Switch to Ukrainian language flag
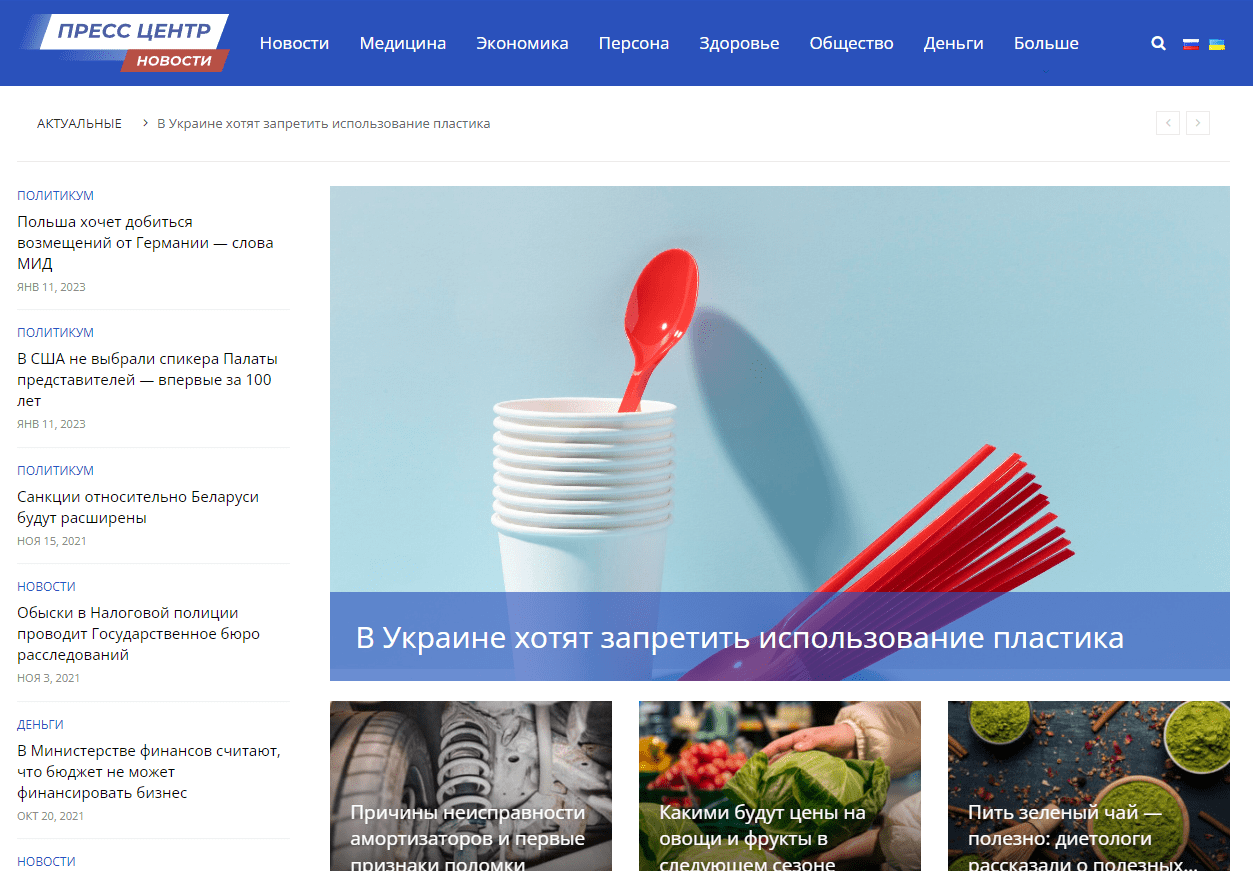The height and width of the screenshot is (871, 1253). (x=1217, y=44)
